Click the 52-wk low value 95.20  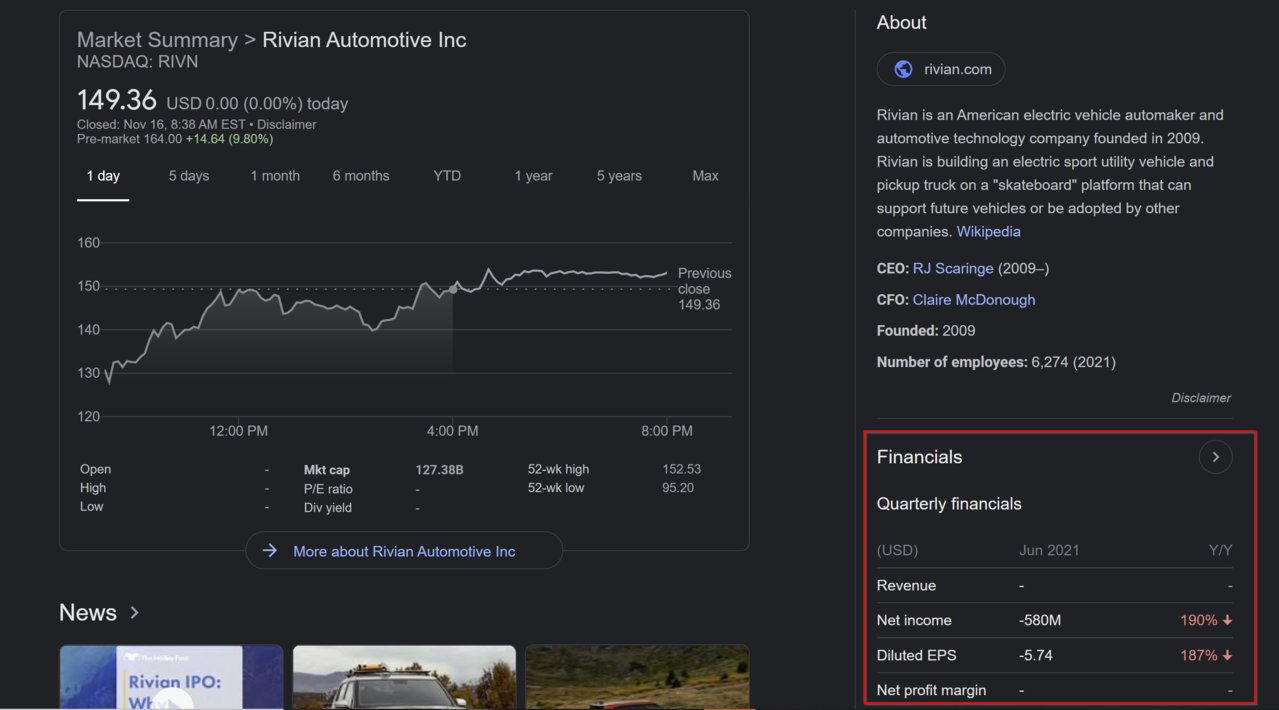[x=678, y=488]
